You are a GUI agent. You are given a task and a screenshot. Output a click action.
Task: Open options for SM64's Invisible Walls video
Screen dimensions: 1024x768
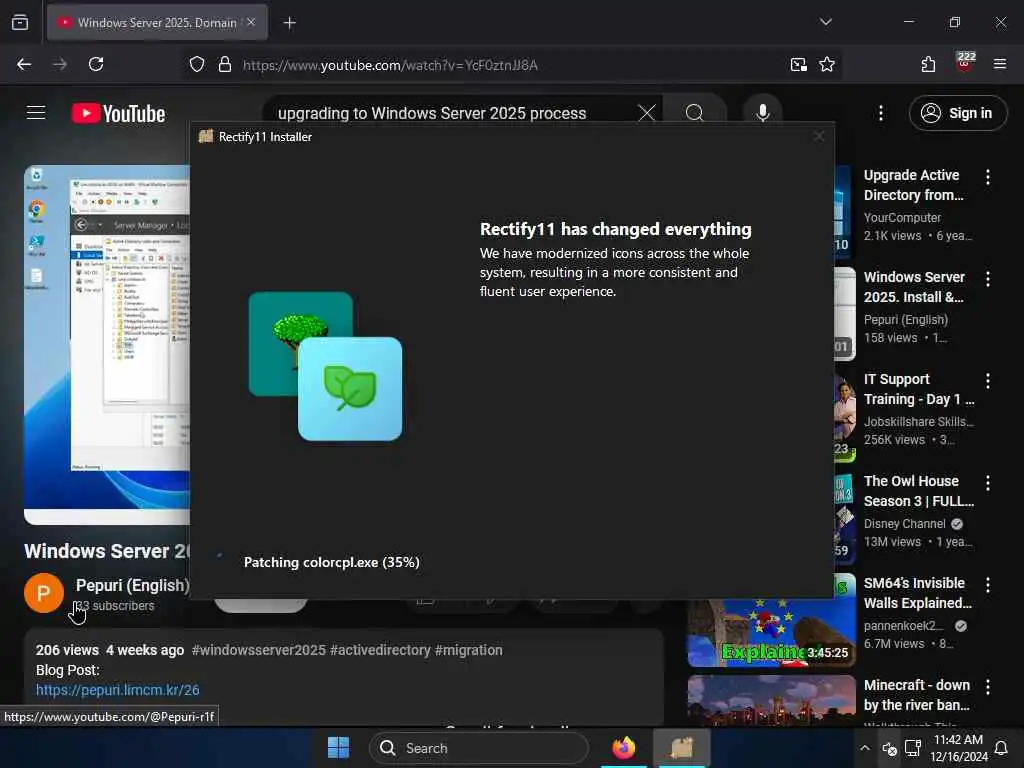click(987, 585)
